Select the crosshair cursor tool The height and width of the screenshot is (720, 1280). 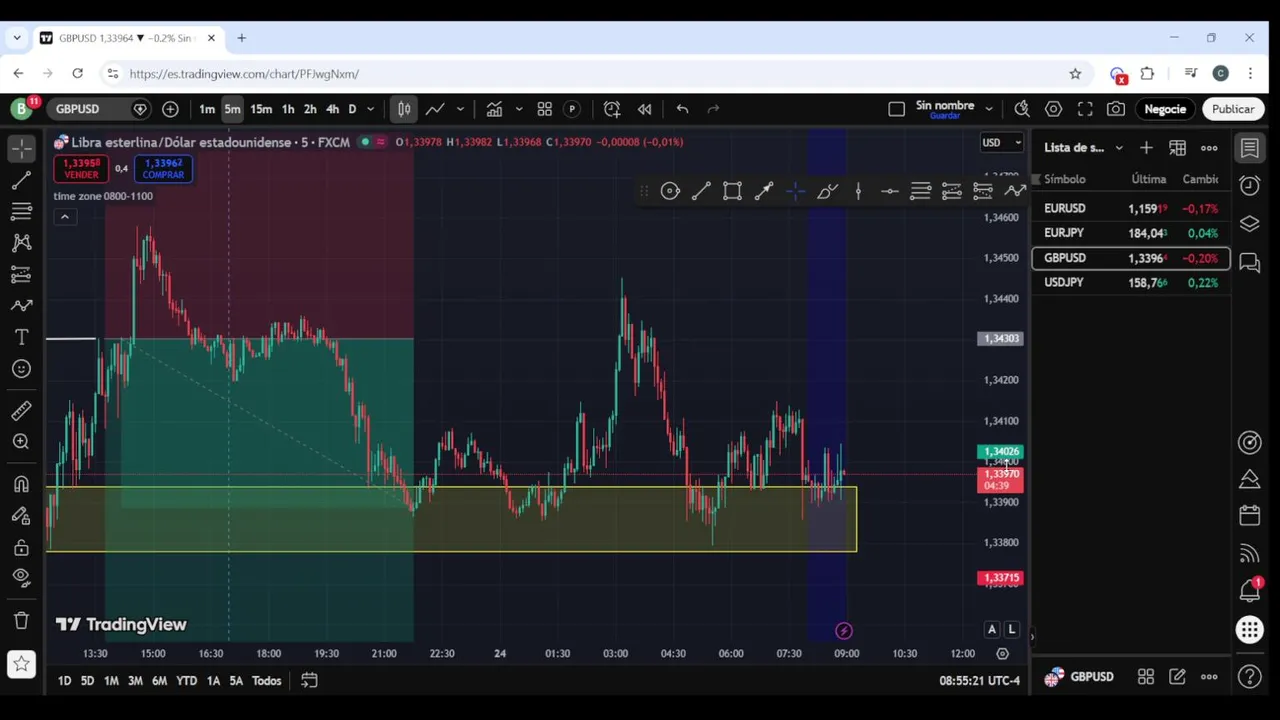tap(21, 149)
